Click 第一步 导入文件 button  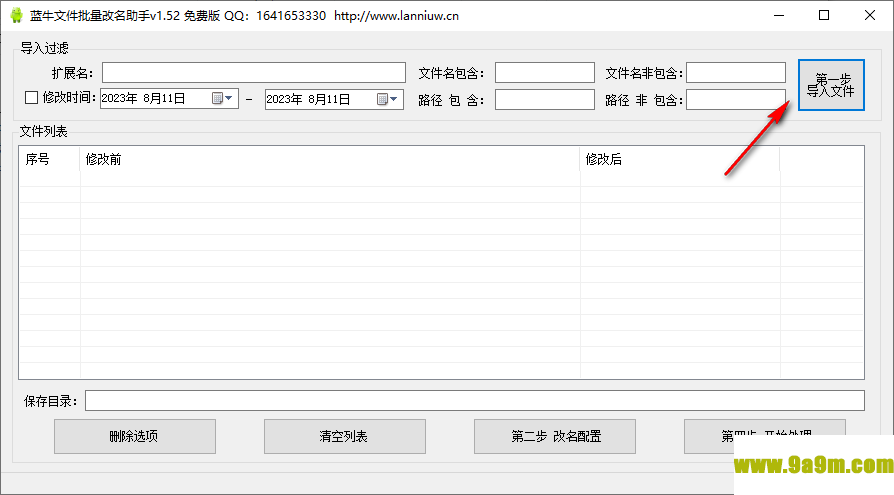(x=831, y=85)
